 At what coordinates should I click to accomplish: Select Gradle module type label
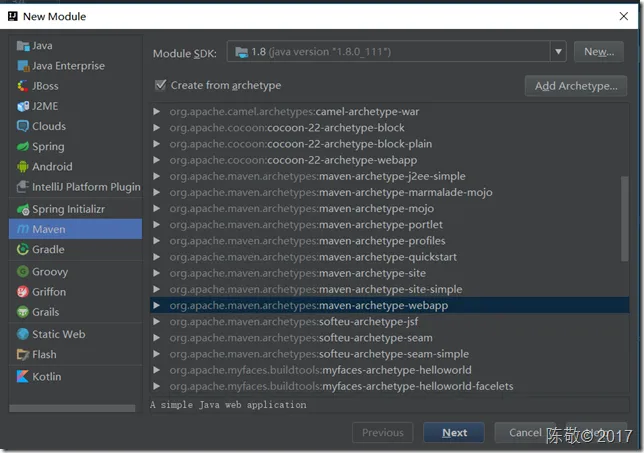pos(48,249)
